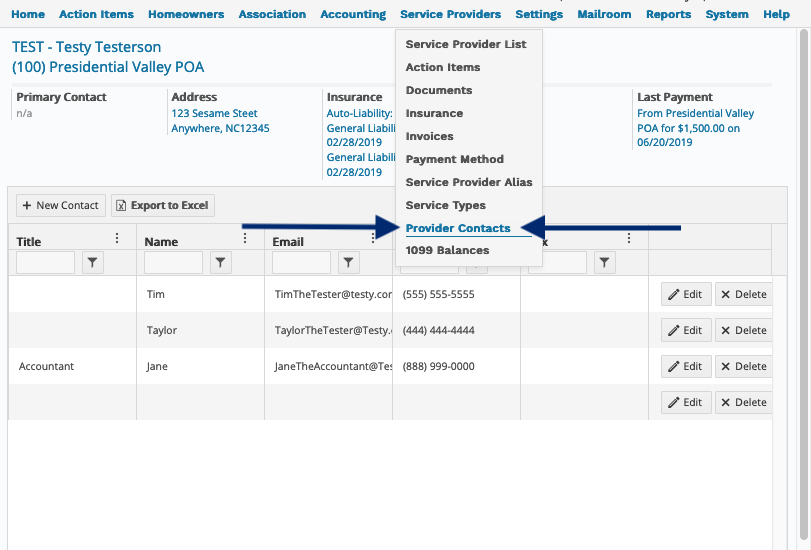
Task: Export contacts to Excel
Action: click(162, 205)
